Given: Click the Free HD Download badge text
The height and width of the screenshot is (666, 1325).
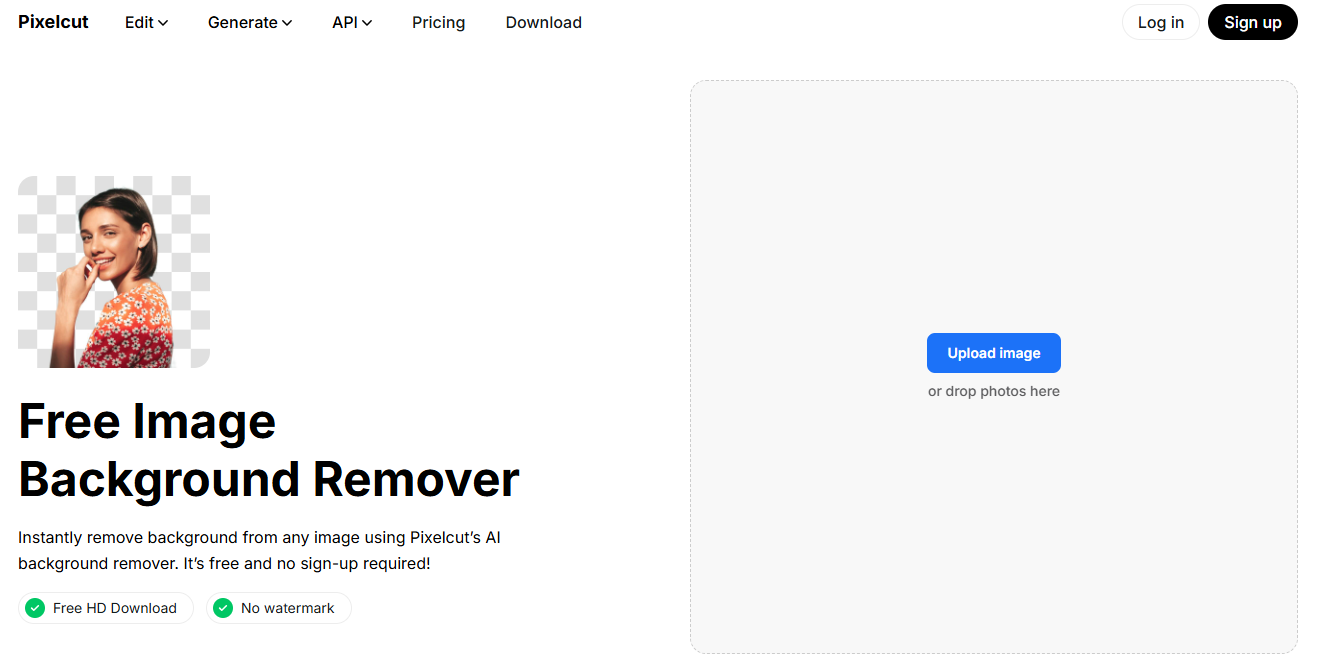Looking at the screenshot, I should pyautogui.click(x=115, y=608).
